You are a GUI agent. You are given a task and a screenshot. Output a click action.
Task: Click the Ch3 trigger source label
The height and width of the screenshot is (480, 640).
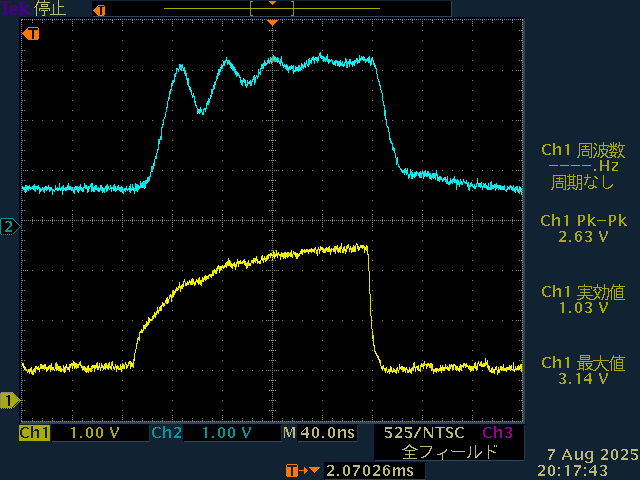(x=497, y=433)
